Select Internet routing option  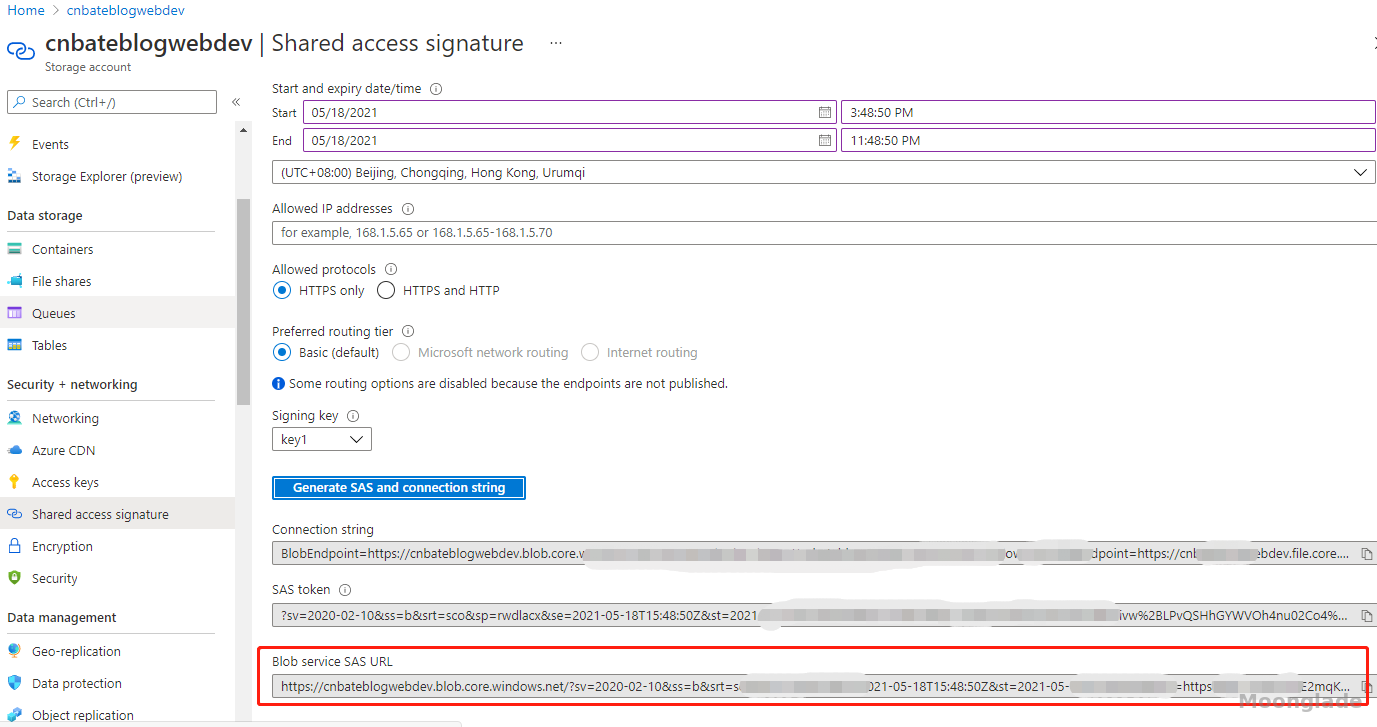pos(590,352)
